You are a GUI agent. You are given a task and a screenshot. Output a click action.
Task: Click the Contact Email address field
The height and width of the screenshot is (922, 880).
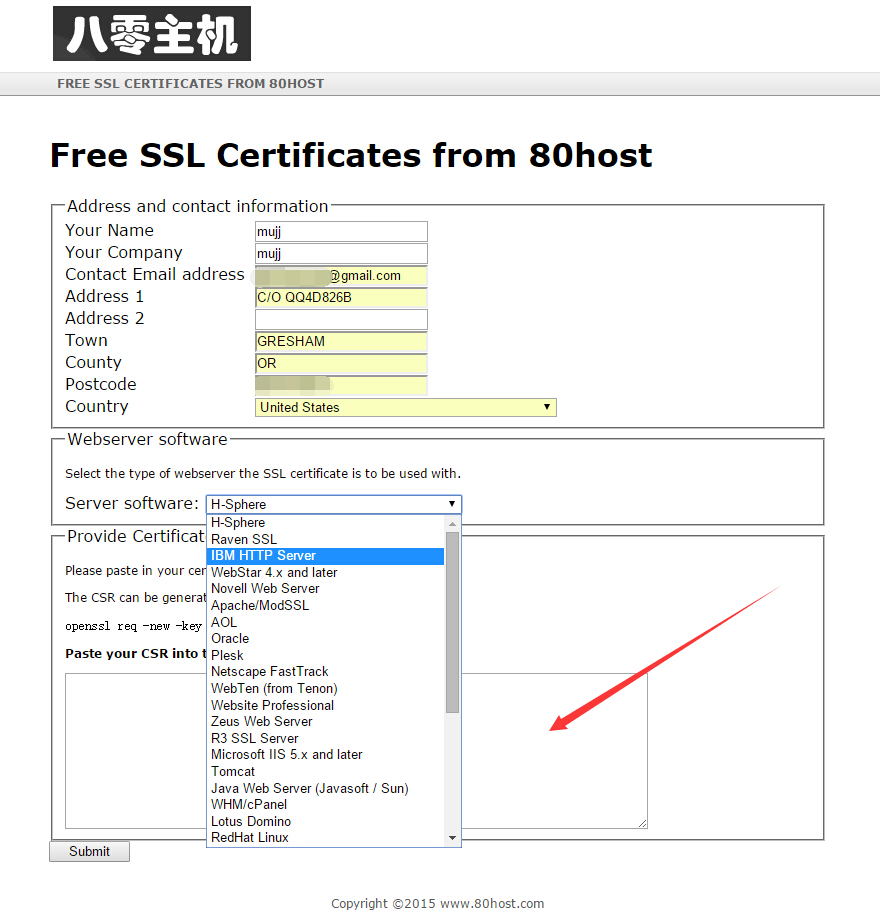pyautogui.click(x=341, y=276)
